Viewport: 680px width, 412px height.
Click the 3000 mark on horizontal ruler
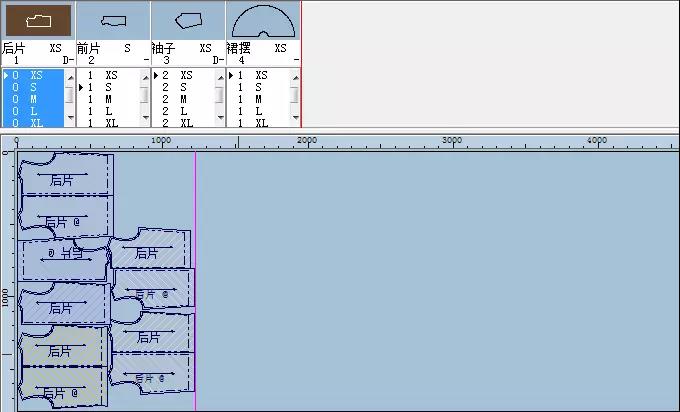pos(451,141)
